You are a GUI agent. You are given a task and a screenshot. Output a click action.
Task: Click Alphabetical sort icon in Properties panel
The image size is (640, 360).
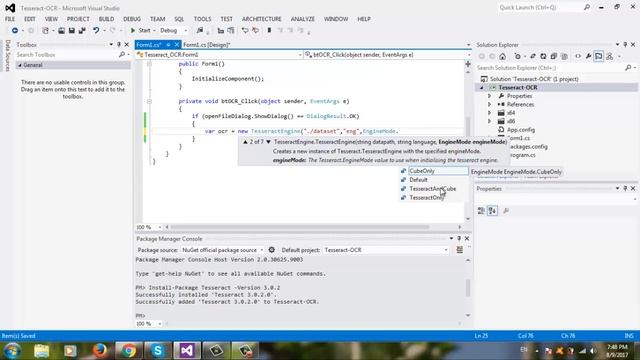(493, 211)
